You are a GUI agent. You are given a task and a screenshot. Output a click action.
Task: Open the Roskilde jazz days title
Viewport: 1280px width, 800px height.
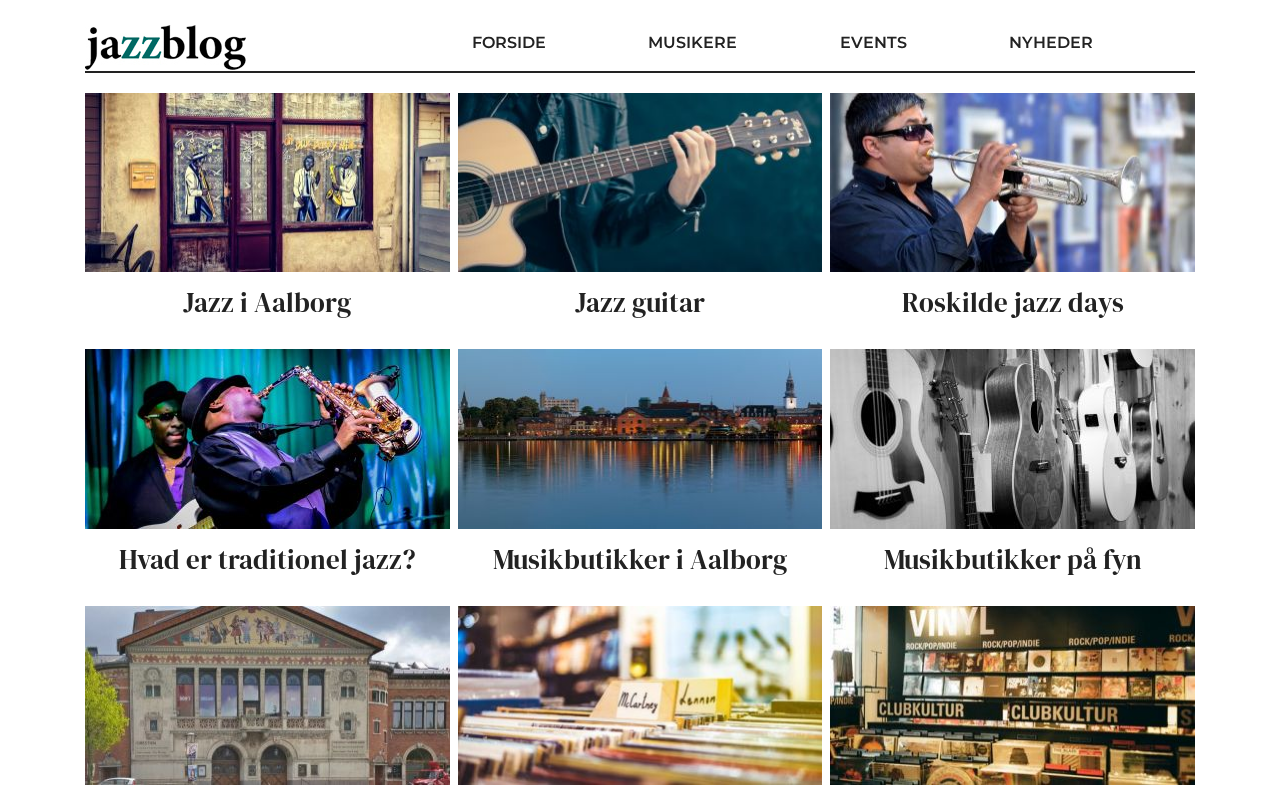1012,303
